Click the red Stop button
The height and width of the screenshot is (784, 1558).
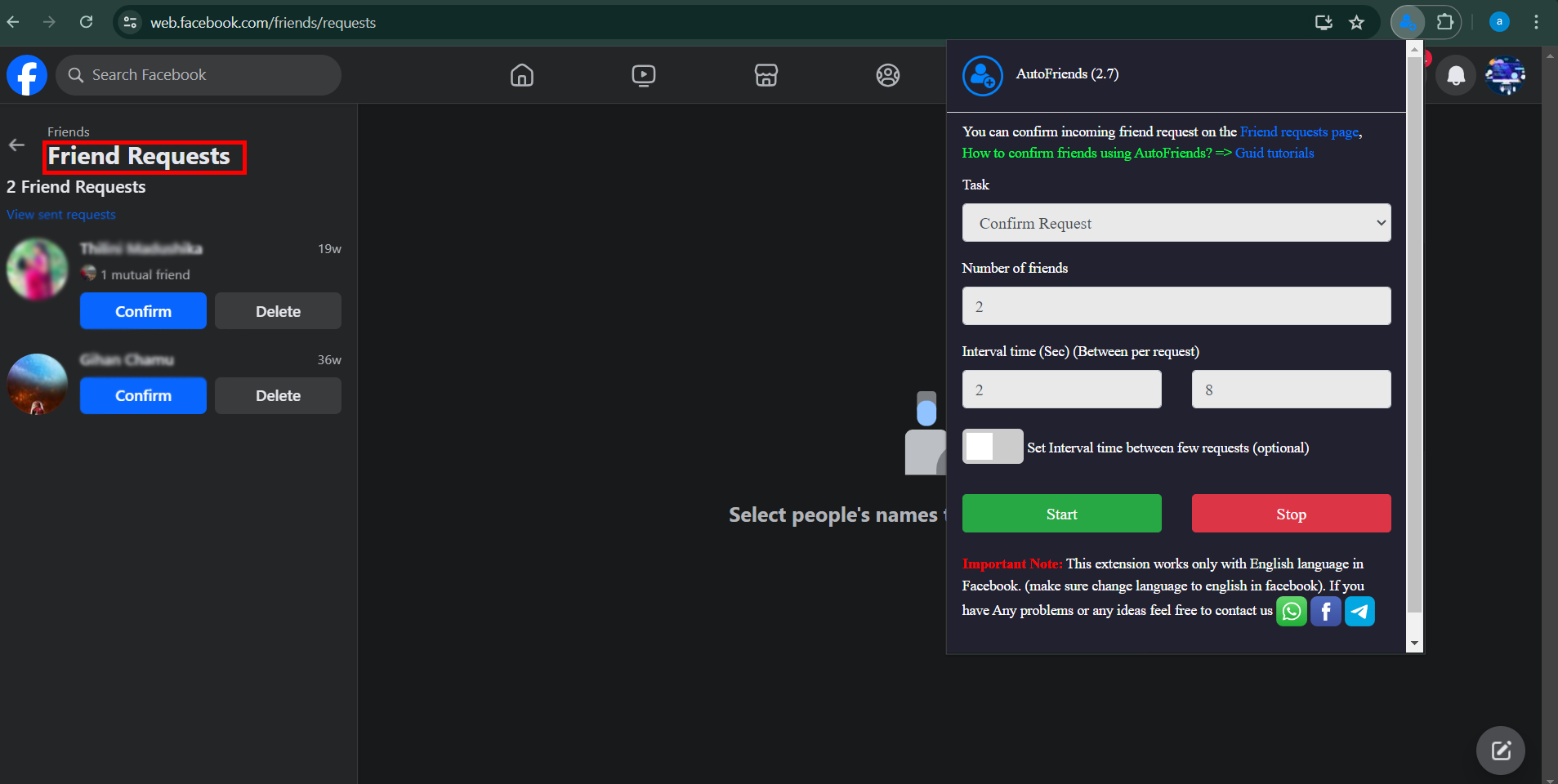[x=1290, y=513]
